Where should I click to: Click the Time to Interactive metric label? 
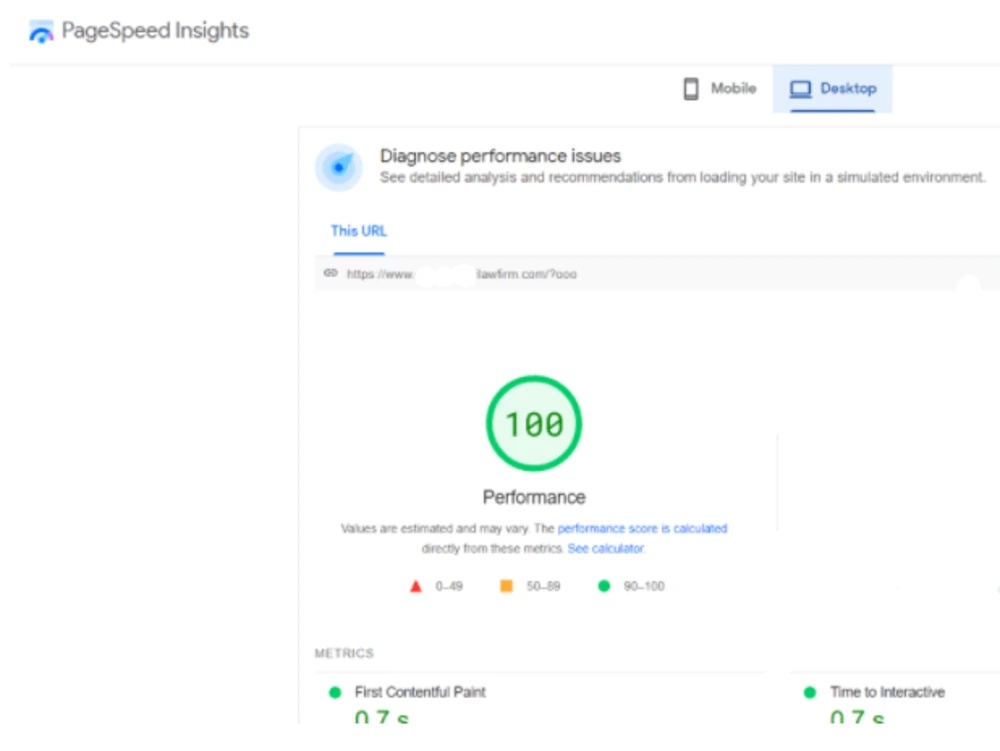(x=887, y=692)
